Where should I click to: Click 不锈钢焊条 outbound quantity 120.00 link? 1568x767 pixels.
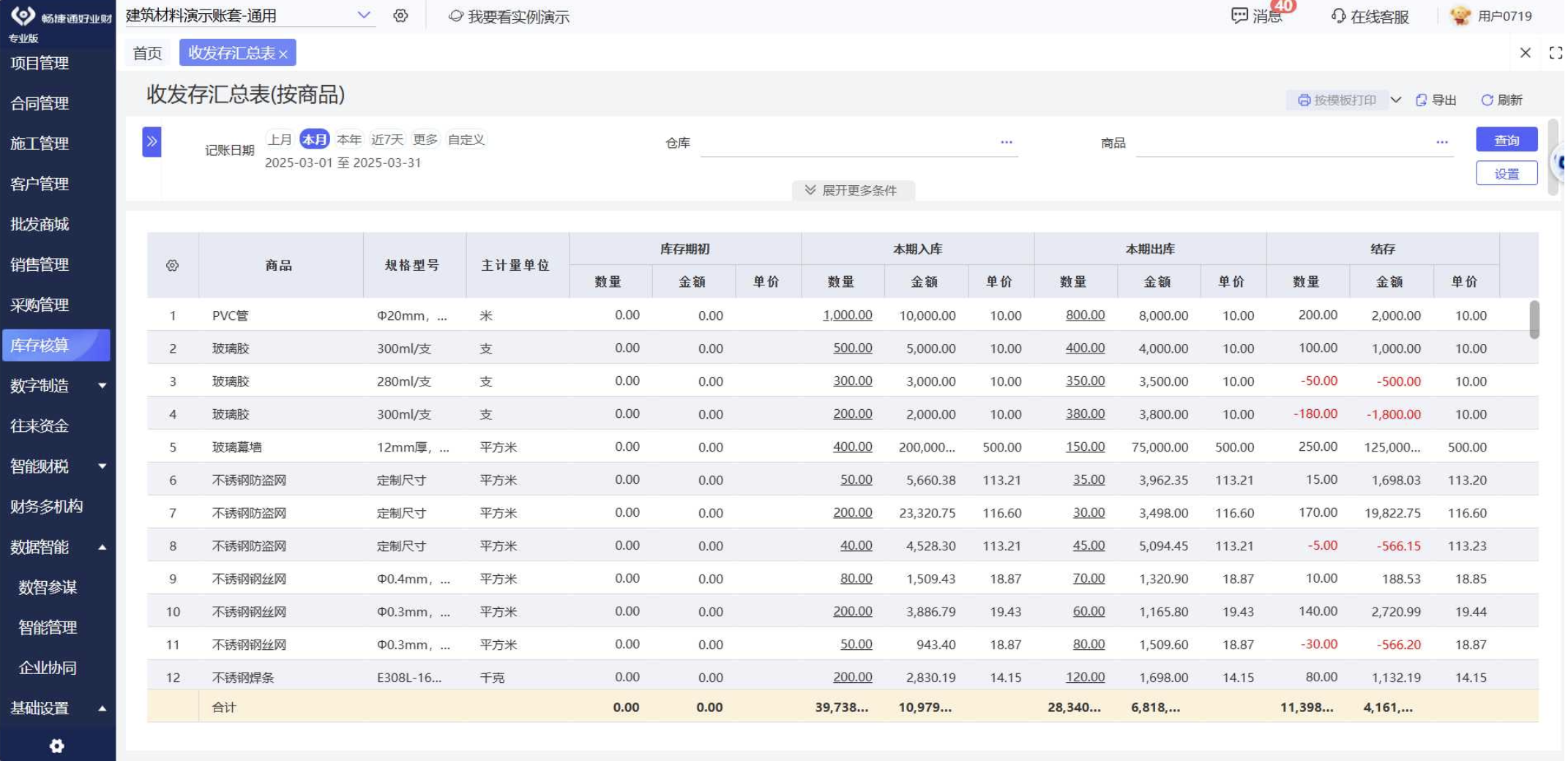pyautogui.click(x=1085, y=678)
